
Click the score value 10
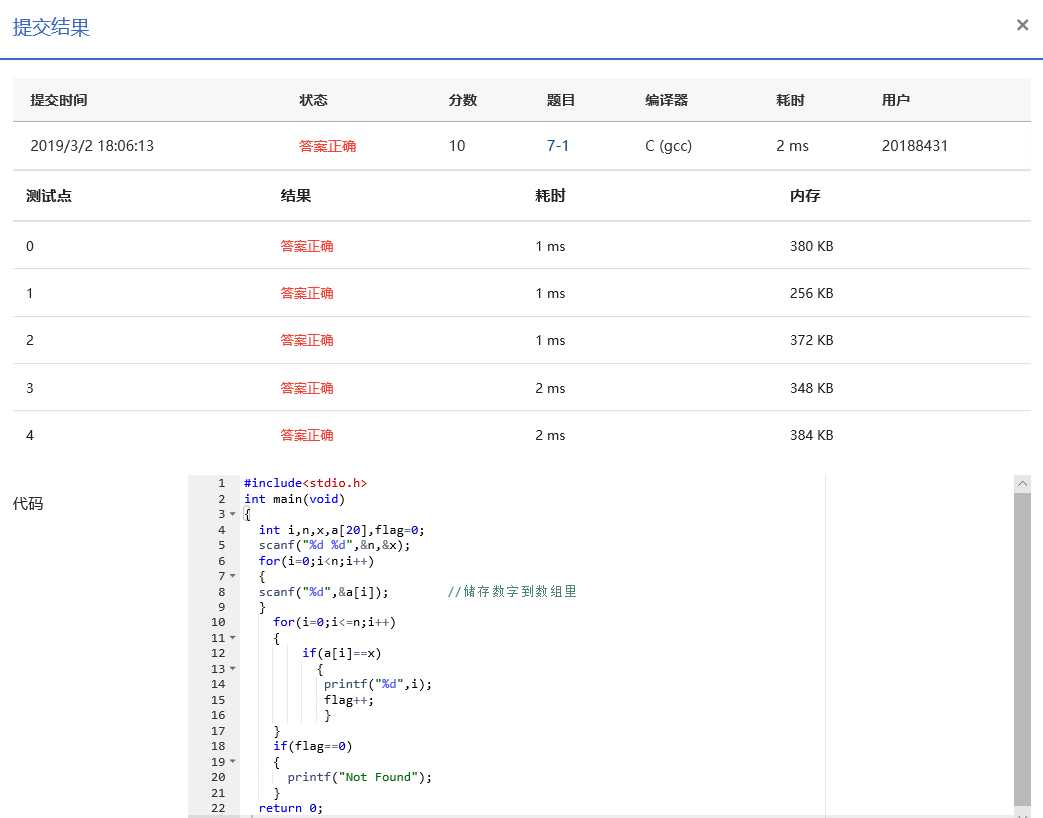click(456, 146)
